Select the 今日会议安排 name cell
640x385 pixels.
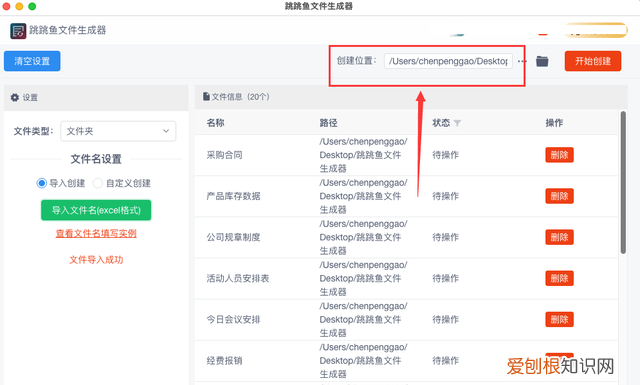(x=233, y=320)
